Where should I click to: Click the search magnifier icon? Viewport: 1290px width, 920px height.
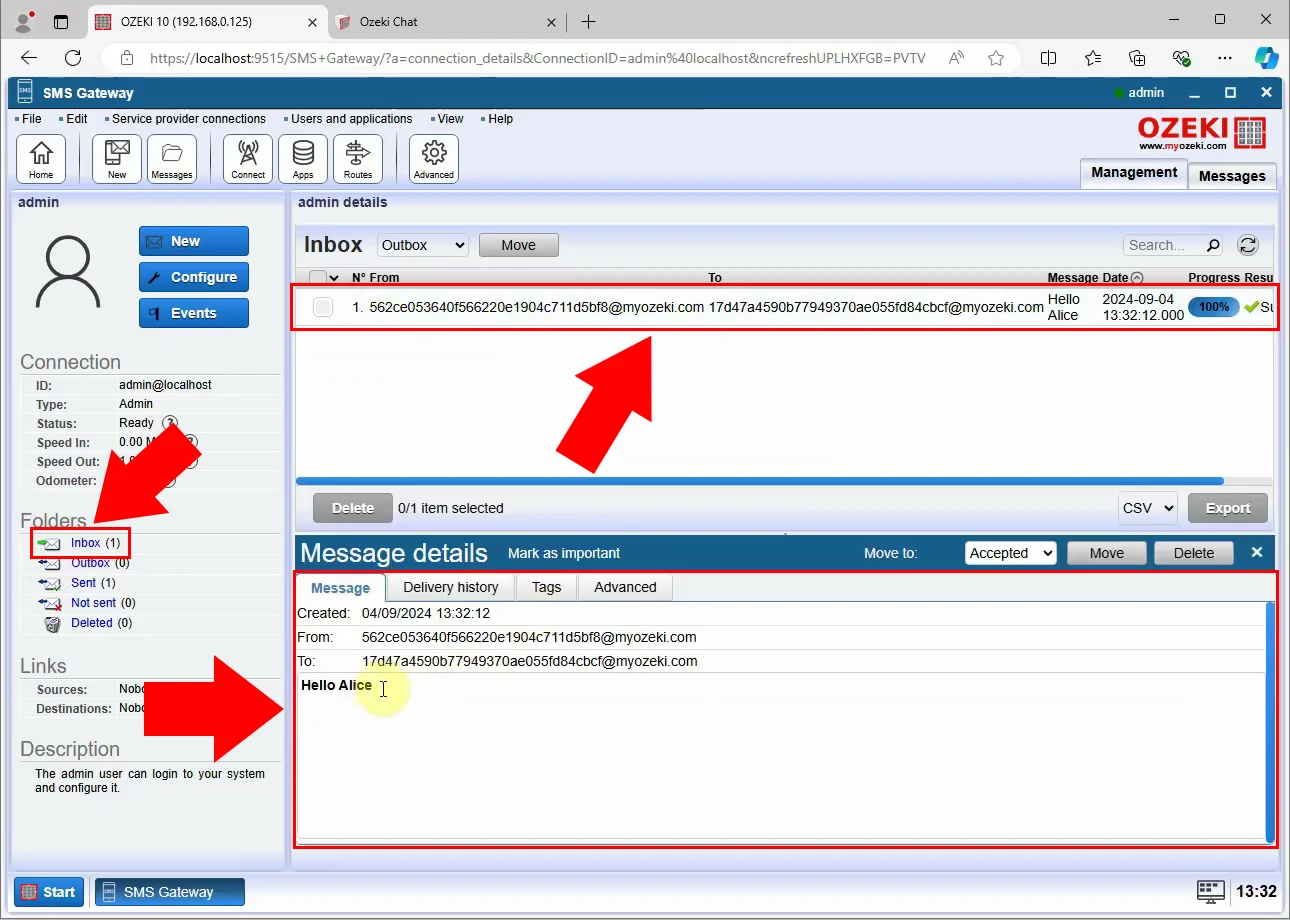1213,245
